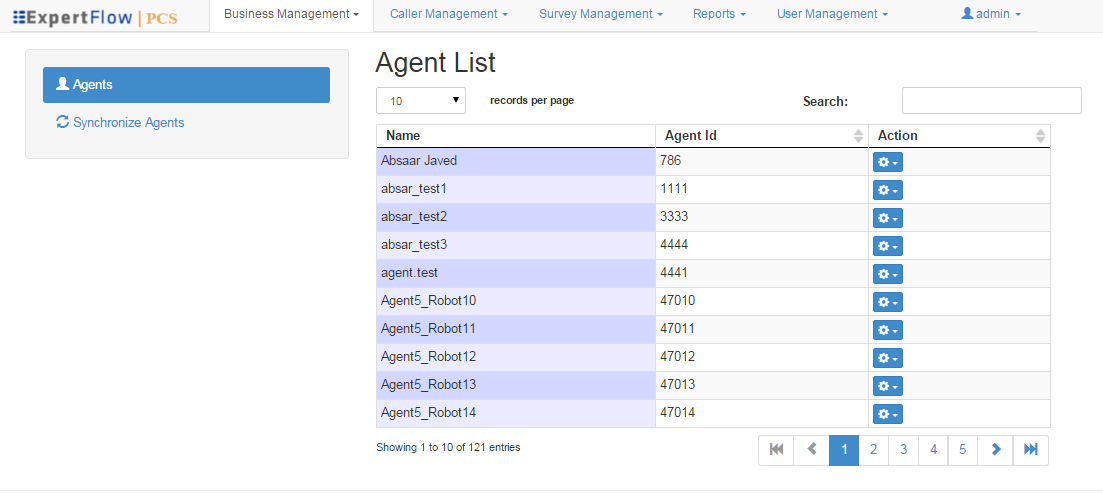Image resolution: width=1103 pixels, height=500 pixels.
Task: Go to page 3 of agent list
Action: point(903,450)
